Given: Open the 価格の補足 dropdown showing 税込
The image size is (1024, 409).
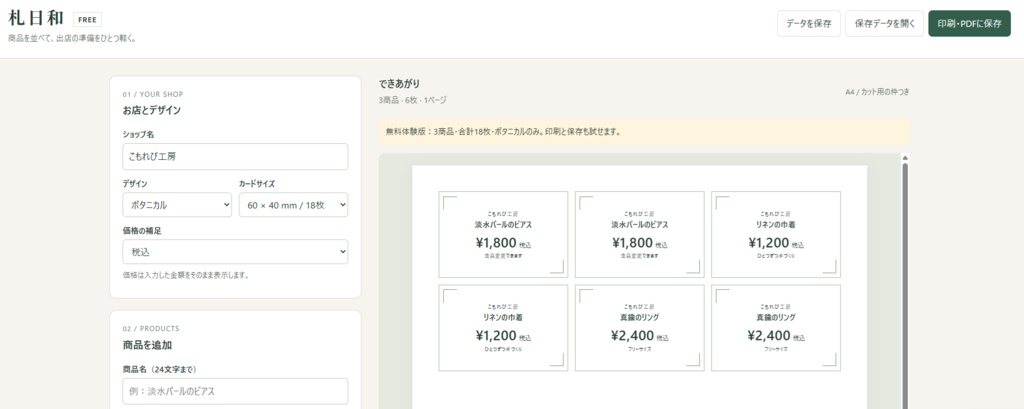Looking at the screenshot, I should pos(235,252).
